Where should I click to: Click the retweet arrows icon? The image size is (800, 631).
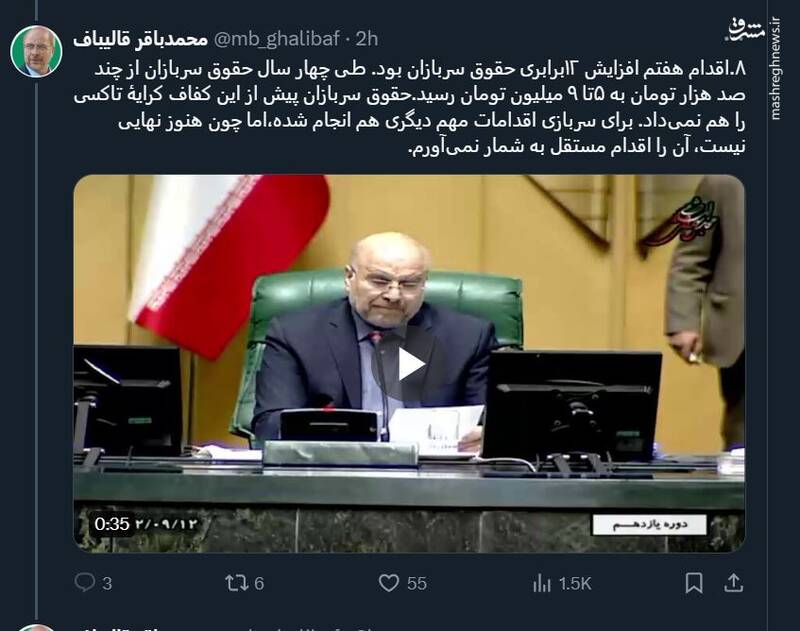(x=236, y=583)
